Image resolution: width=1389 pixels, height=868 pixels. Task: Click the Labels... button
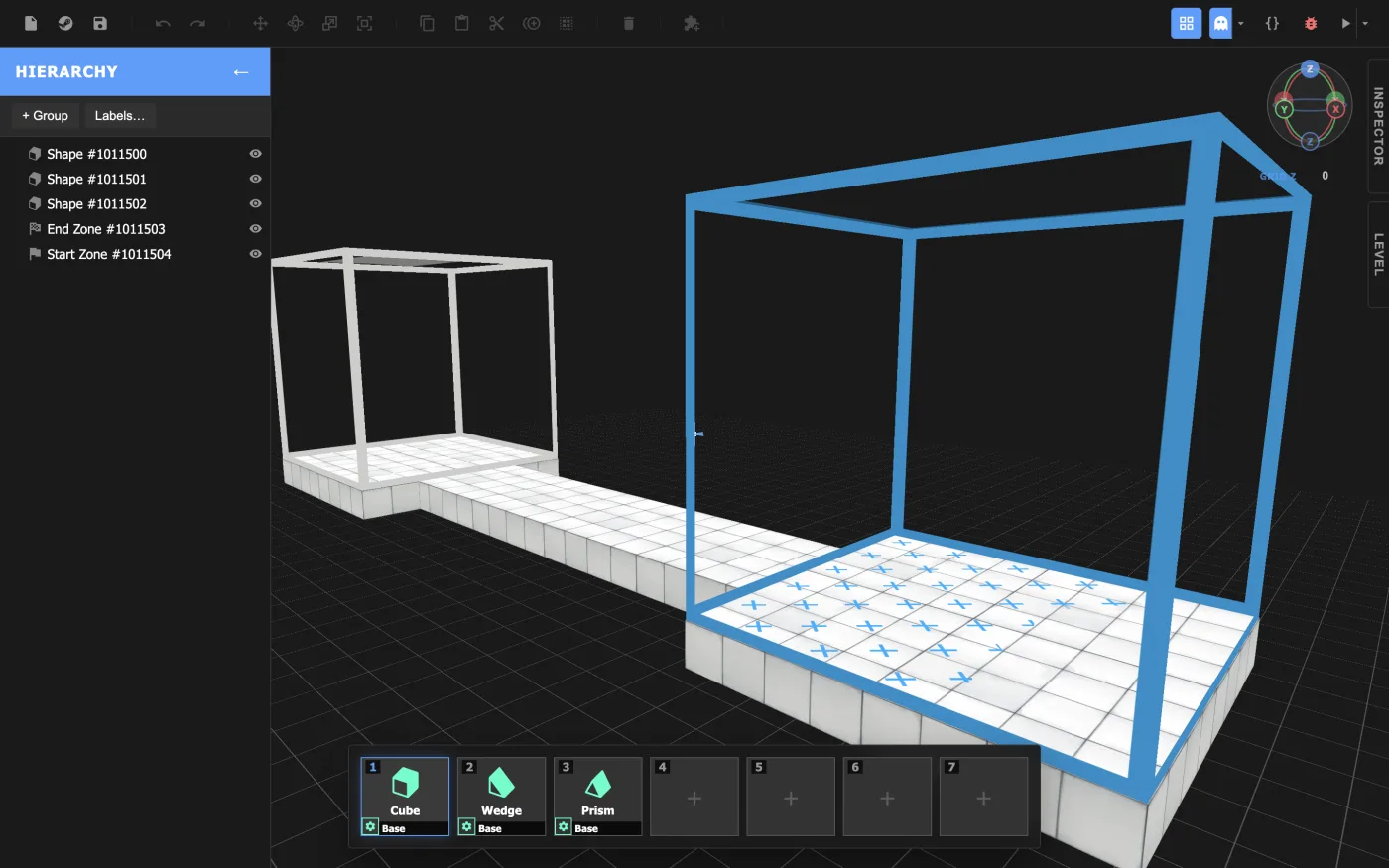click(120, 116)
